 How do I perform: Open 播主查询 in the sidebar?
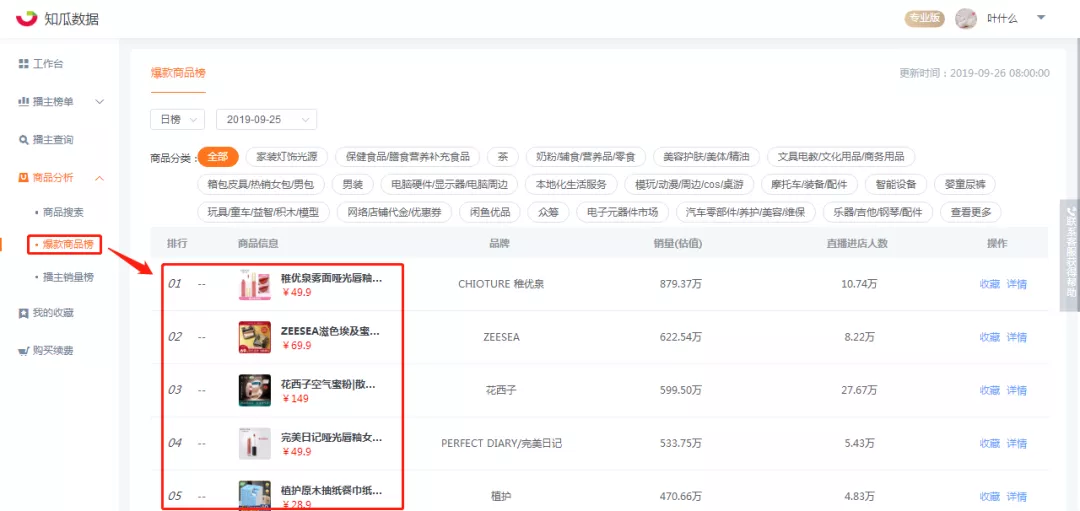[x=53, y=140]
